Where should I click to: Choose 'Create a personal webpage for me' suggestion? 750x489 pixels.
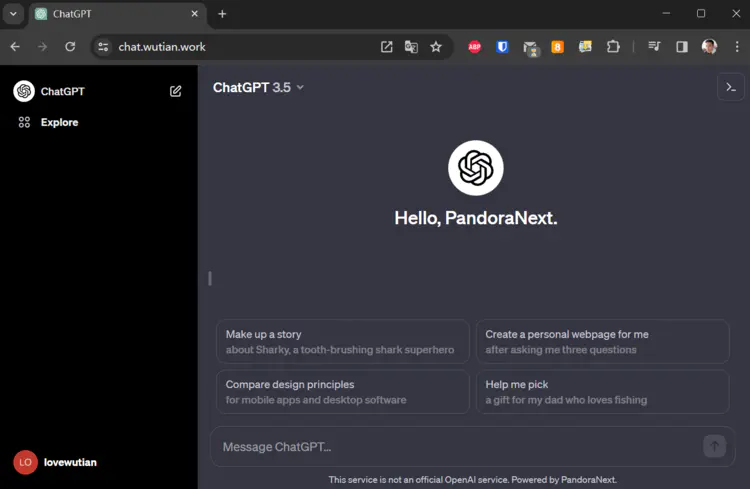[603, 342]
